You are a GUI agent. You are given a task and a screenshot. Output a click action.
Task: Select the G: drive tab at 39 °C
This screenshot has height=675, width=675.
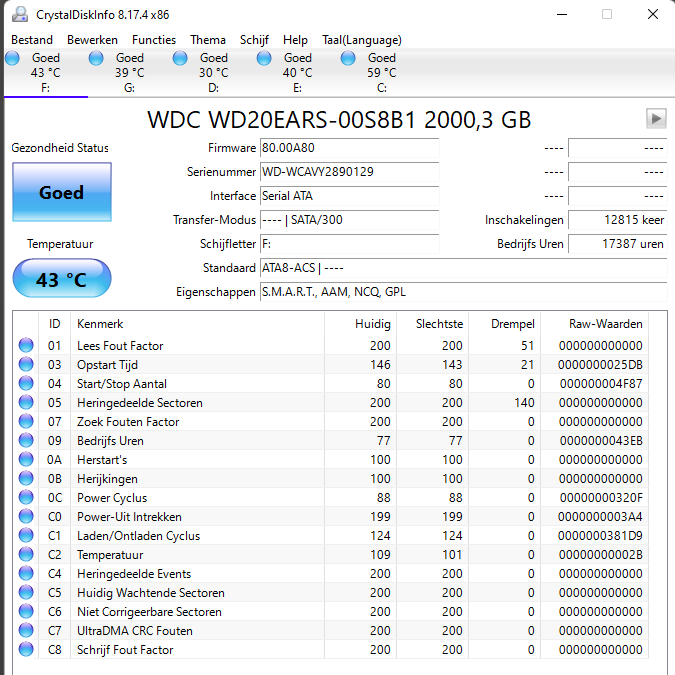(x=130, y=73)
